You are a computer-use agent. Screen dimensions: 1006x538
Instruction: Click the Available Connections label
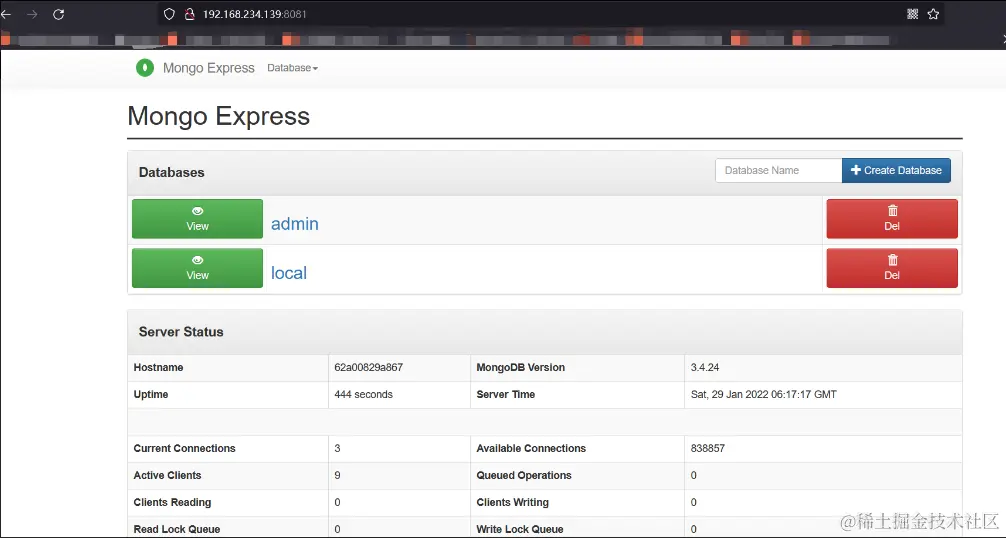[x=531, y=448]
